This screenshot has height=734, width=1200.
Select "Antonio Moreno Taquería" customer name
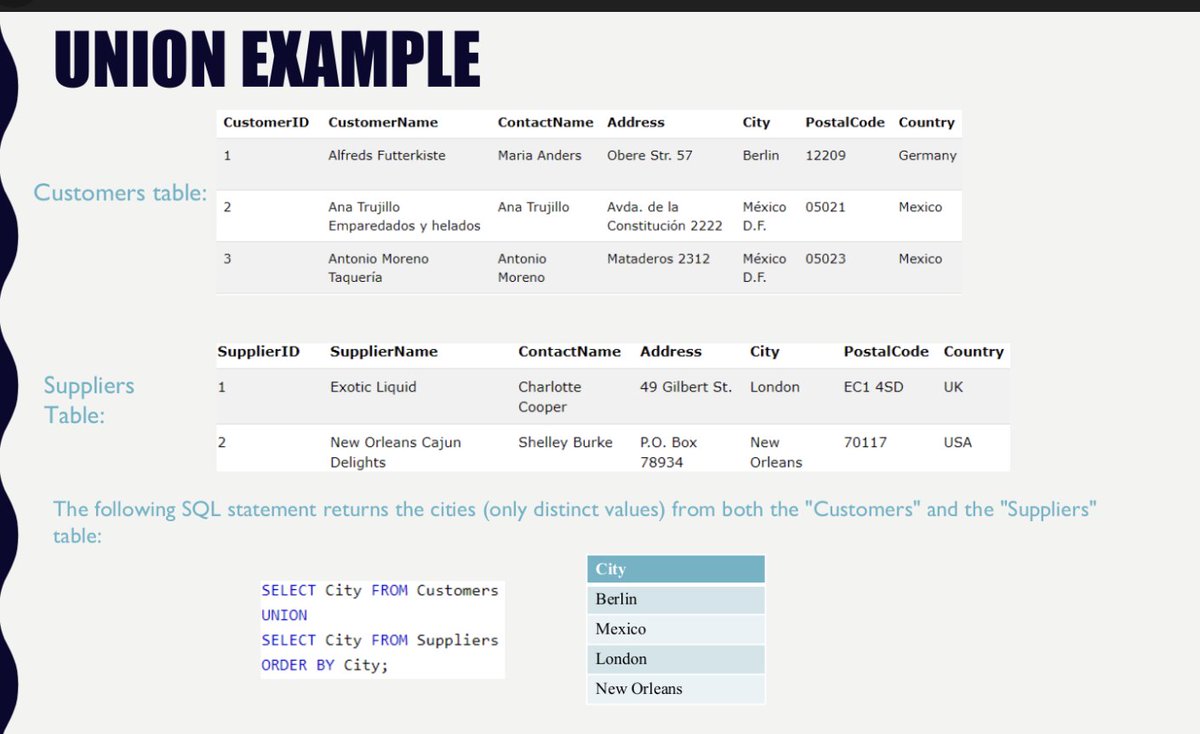coord(378,268)
